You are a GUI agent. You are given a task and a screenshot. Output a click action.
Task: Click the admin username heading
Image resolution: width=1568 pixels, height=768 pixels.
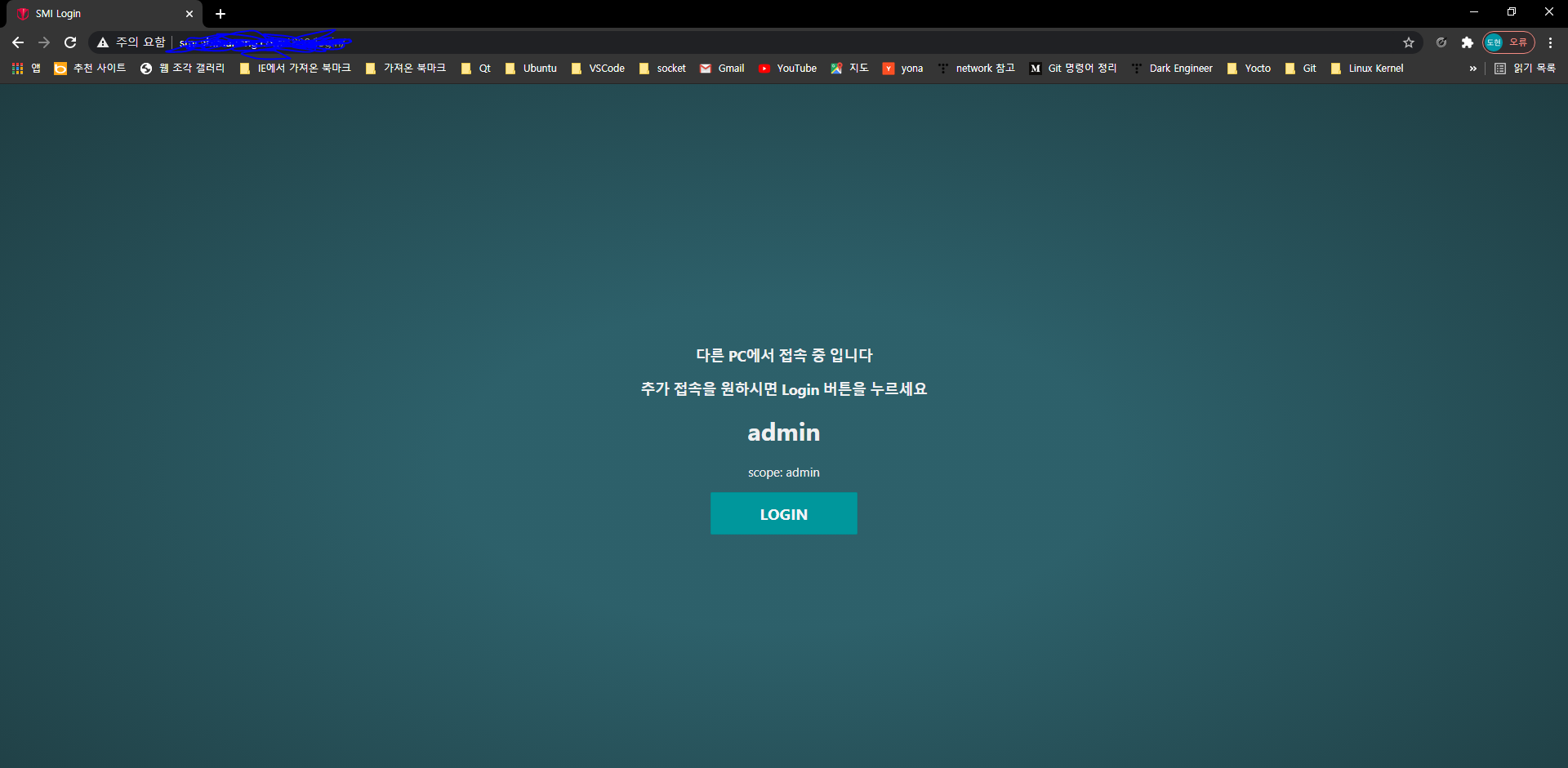(x=783, y=432)
